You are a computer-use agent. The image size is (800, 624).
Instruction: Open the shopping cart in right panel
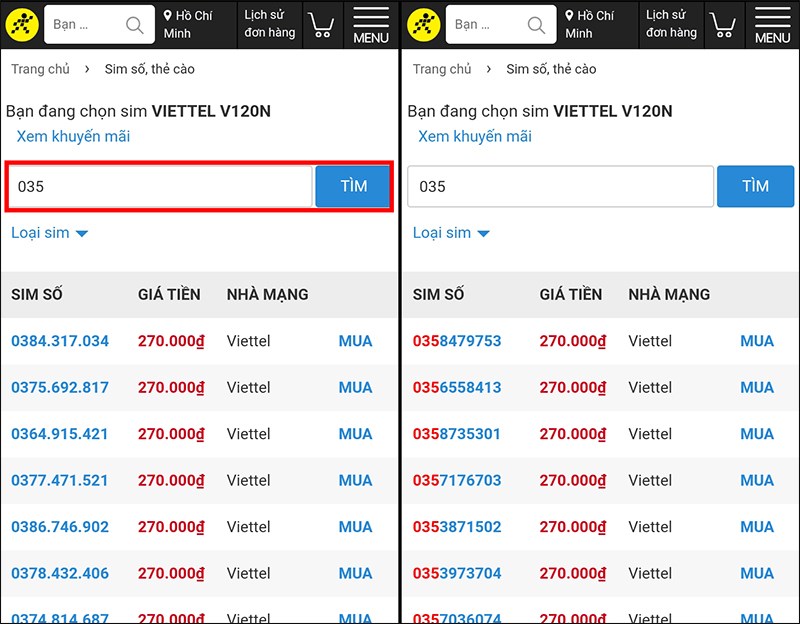[723, 25]
